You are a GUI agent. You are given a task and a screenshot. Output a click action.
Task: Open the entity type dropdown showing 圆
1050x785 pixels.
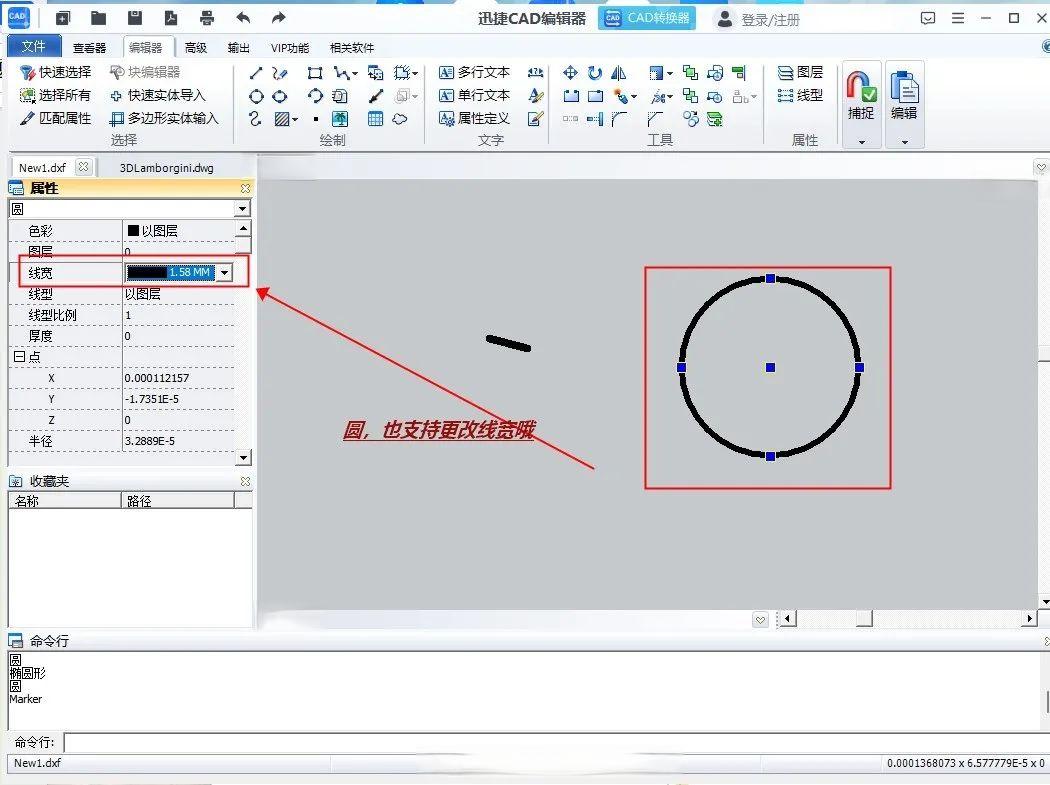pos(242,209)
